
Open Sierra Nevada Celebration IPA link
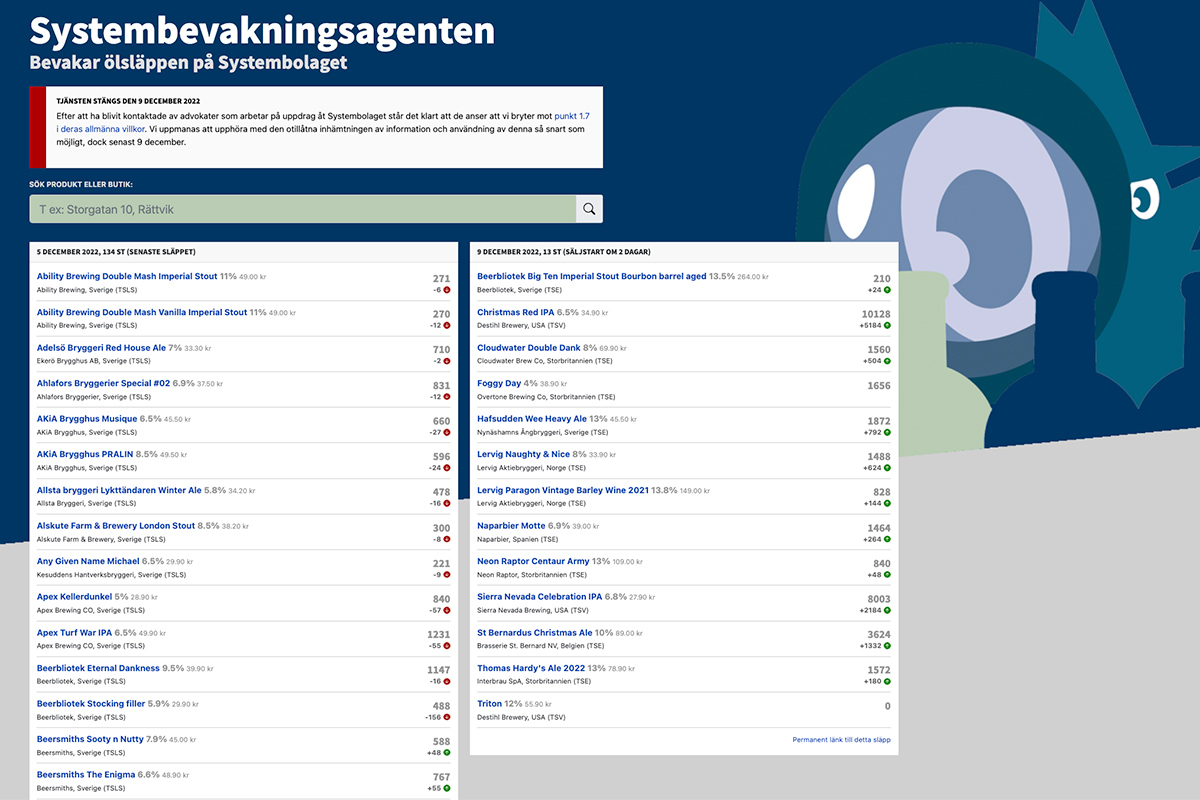pyautogui.click(x=539, y=597)
